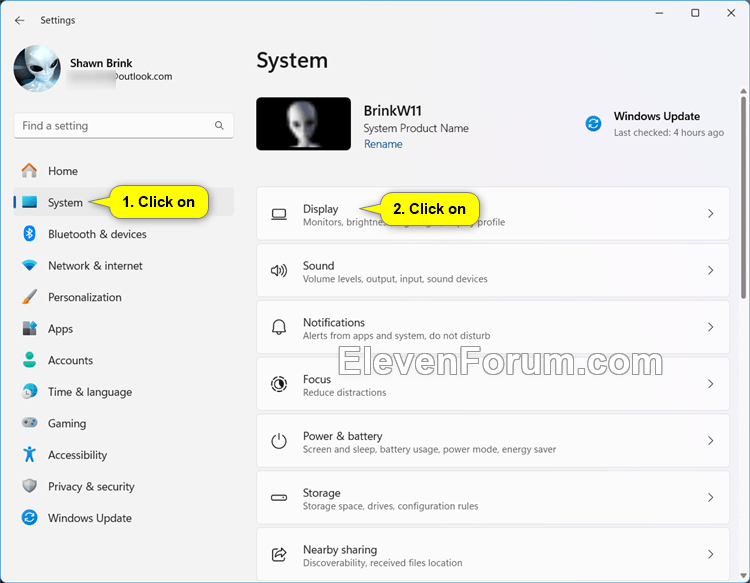Expand the Sound row chevron

710,271
